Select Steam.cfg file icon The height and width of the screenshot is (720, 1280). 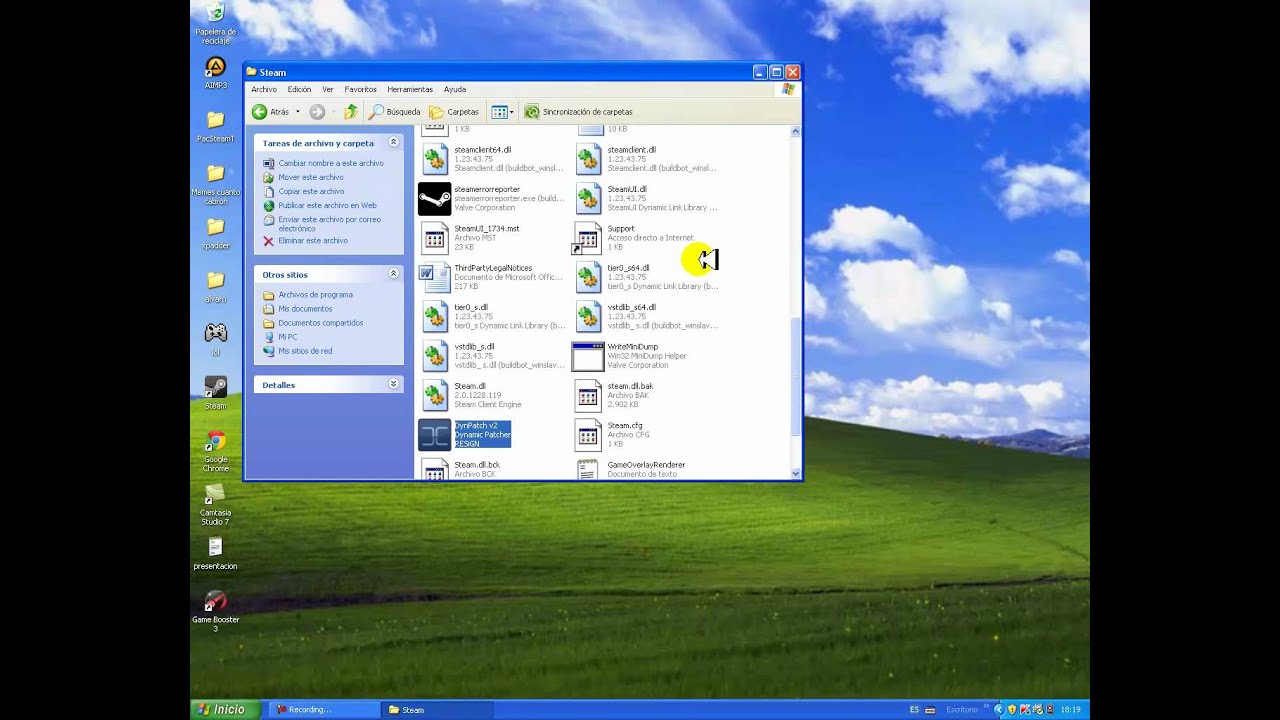coord(588,435)
